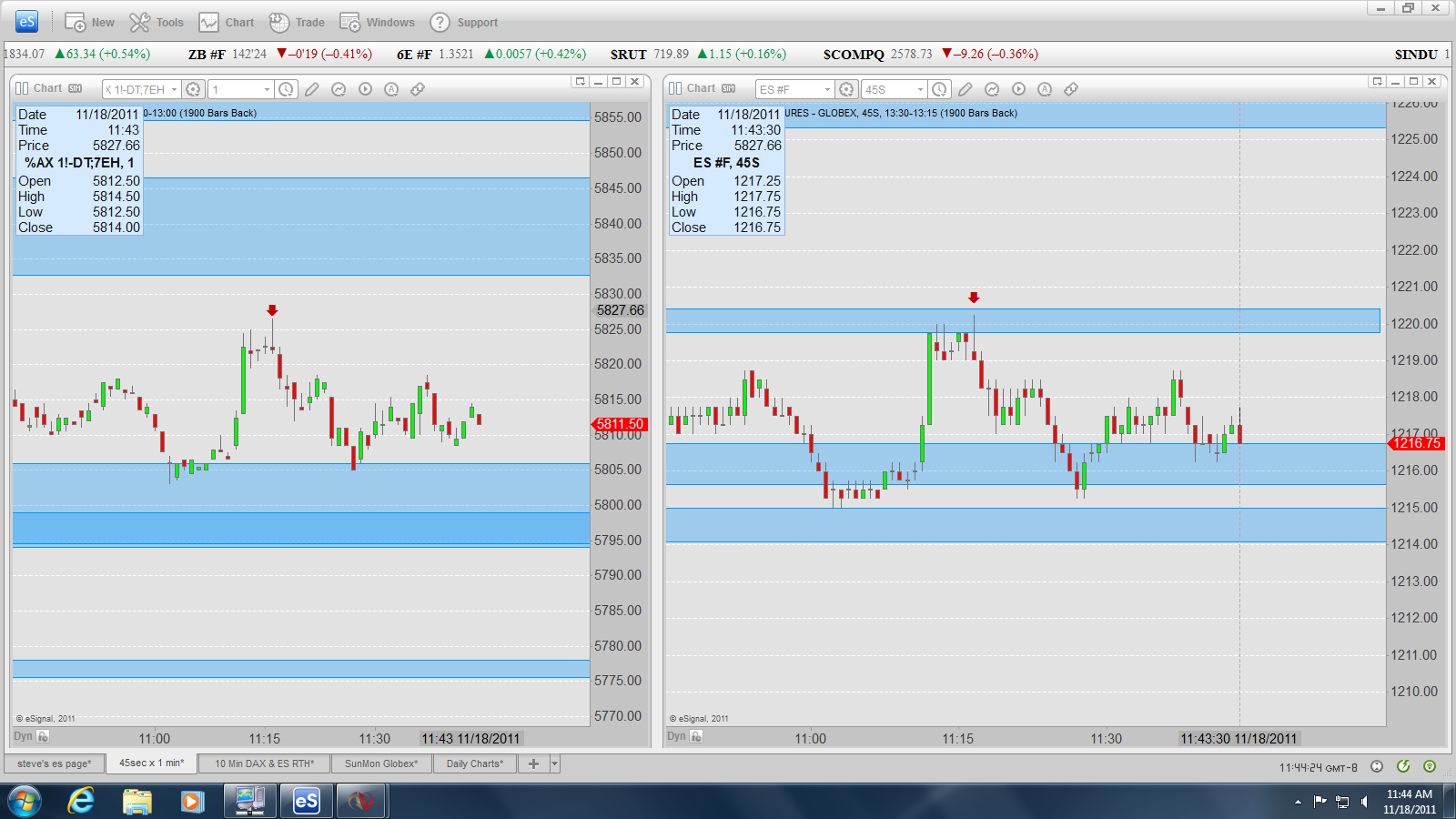1456x819 pixels.
Task: Select the drawing pencil tool in right chart
Action: tap(966, 89)
